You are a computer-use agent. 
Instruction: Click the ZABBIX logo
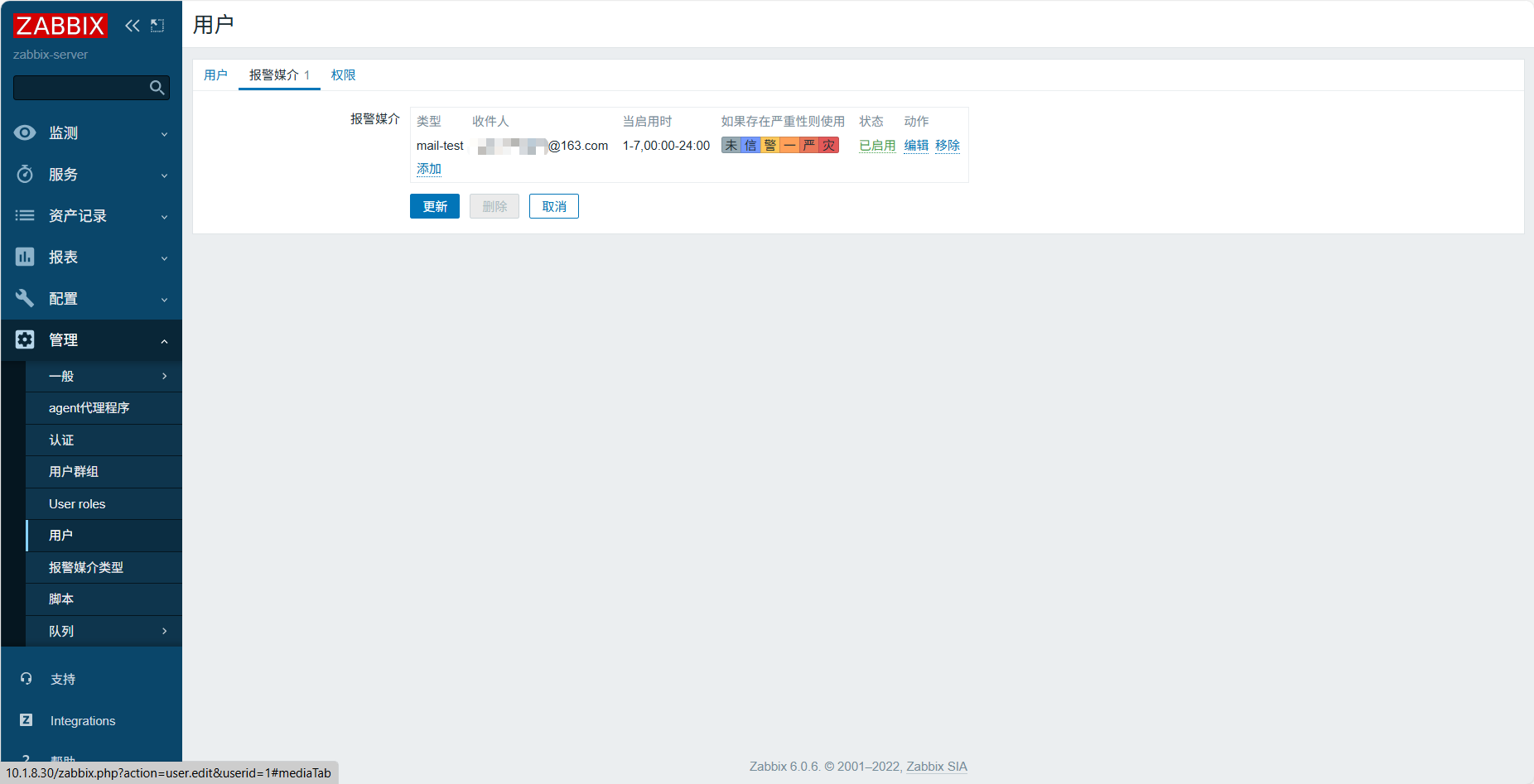point(60,26)
